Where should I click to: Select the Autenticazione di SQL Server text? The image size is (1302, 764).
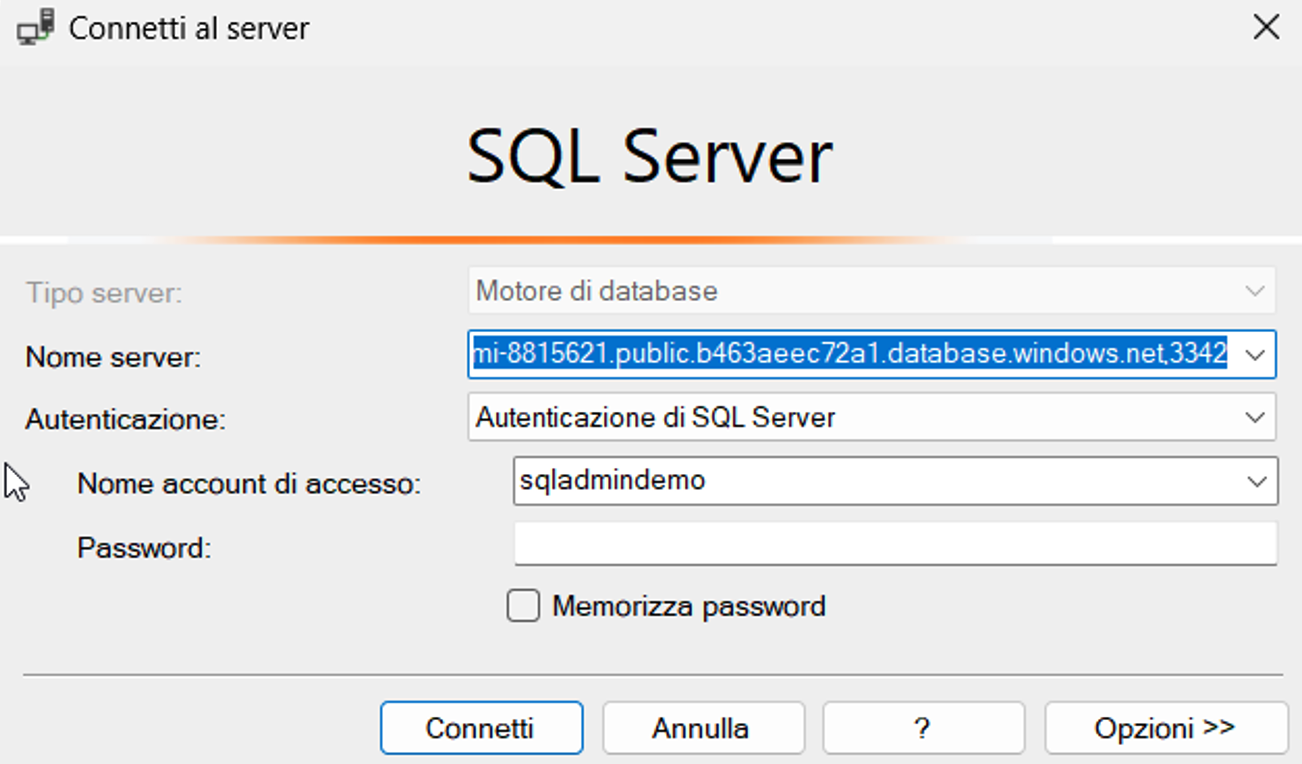click(x=656, y=417)
